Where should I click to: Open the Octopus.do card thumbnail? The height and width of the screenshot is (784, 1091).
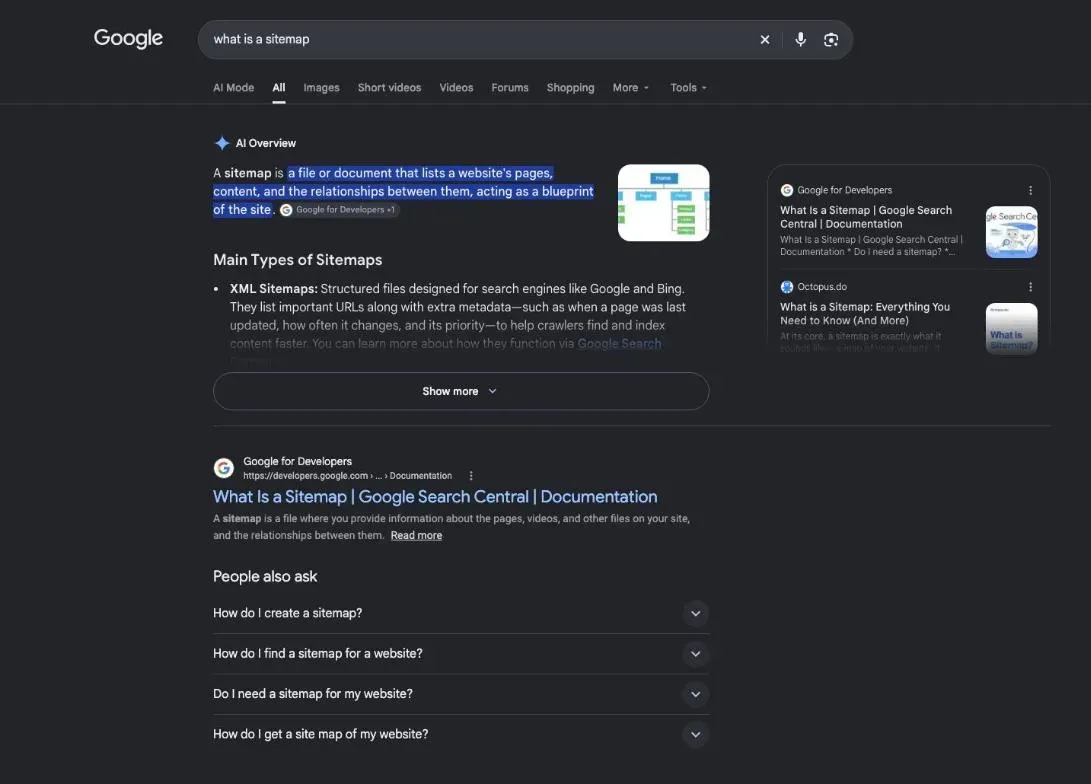pyautogui.click(x=1011, y=328)
